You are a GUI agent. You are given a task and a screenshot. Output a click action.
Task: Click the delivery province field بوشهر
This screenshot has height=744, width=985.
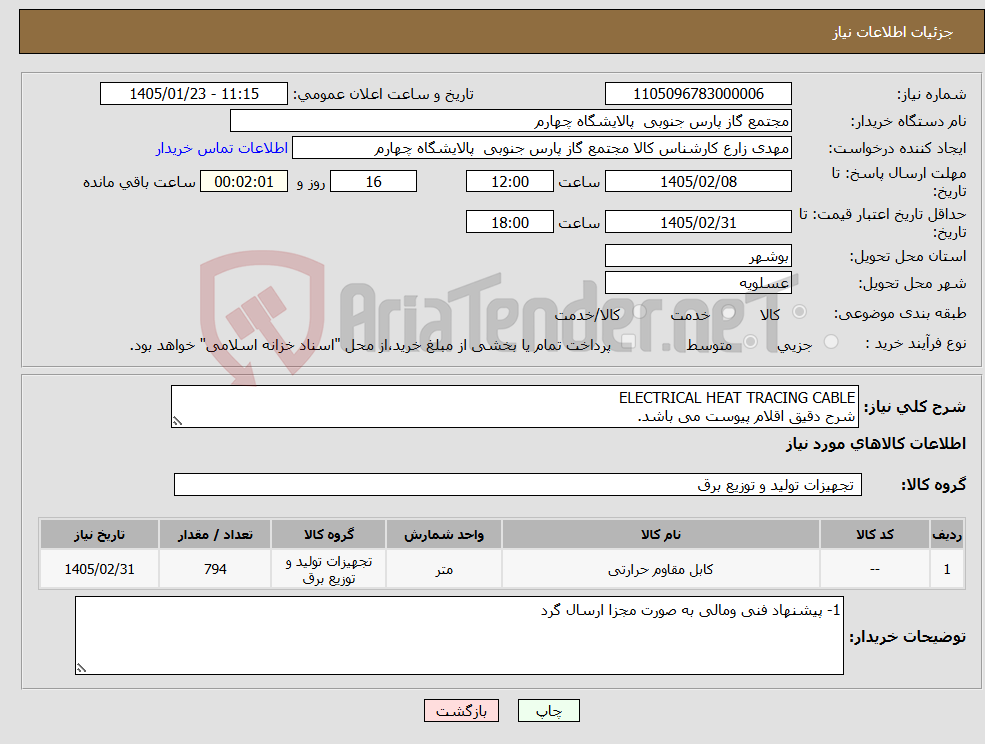click(x=698, y=256)
